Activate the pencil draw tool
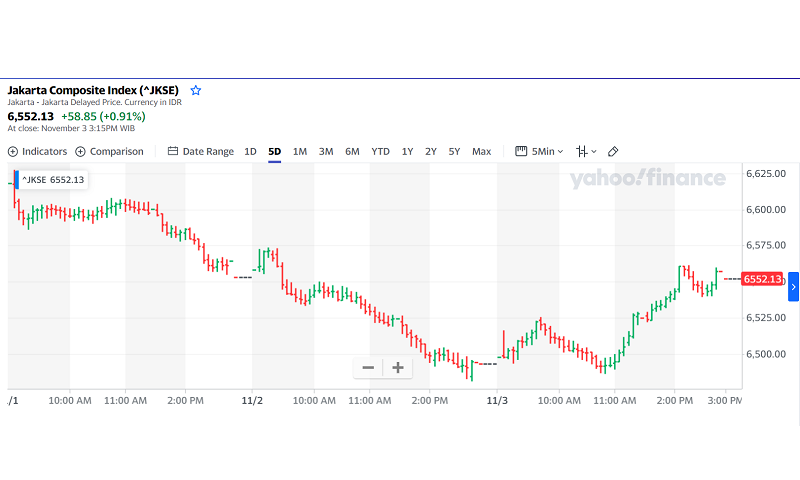 tap(613, 151)
